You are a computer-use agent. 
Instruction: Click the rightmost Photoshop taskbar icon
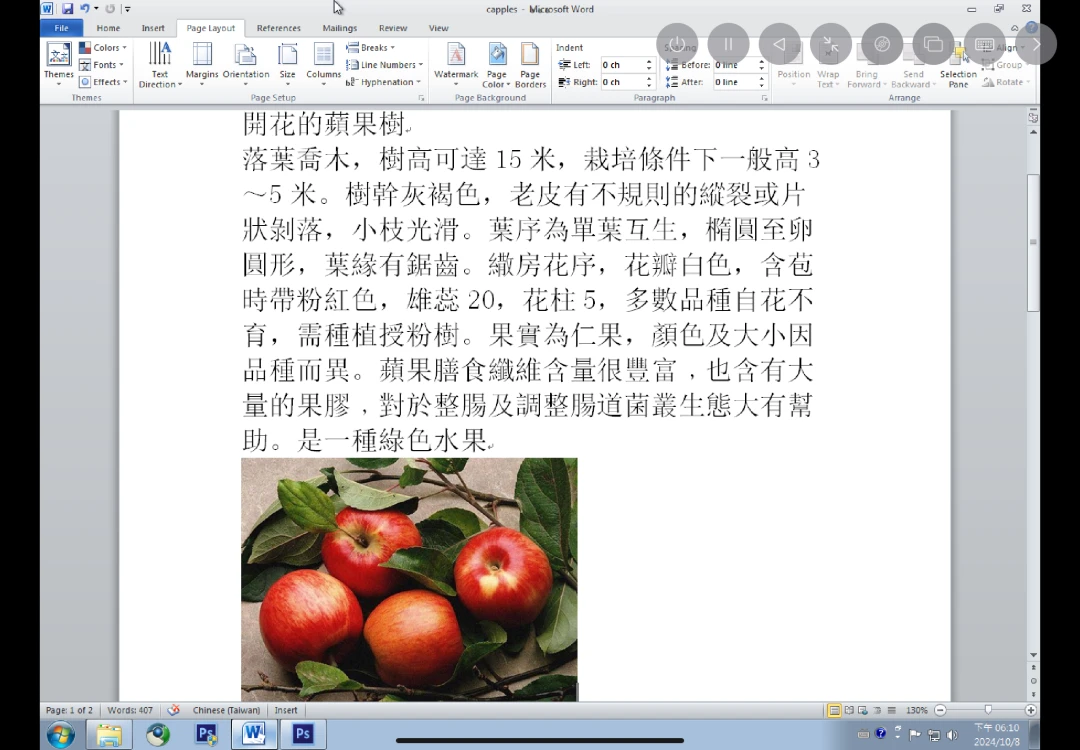point(302,734)
